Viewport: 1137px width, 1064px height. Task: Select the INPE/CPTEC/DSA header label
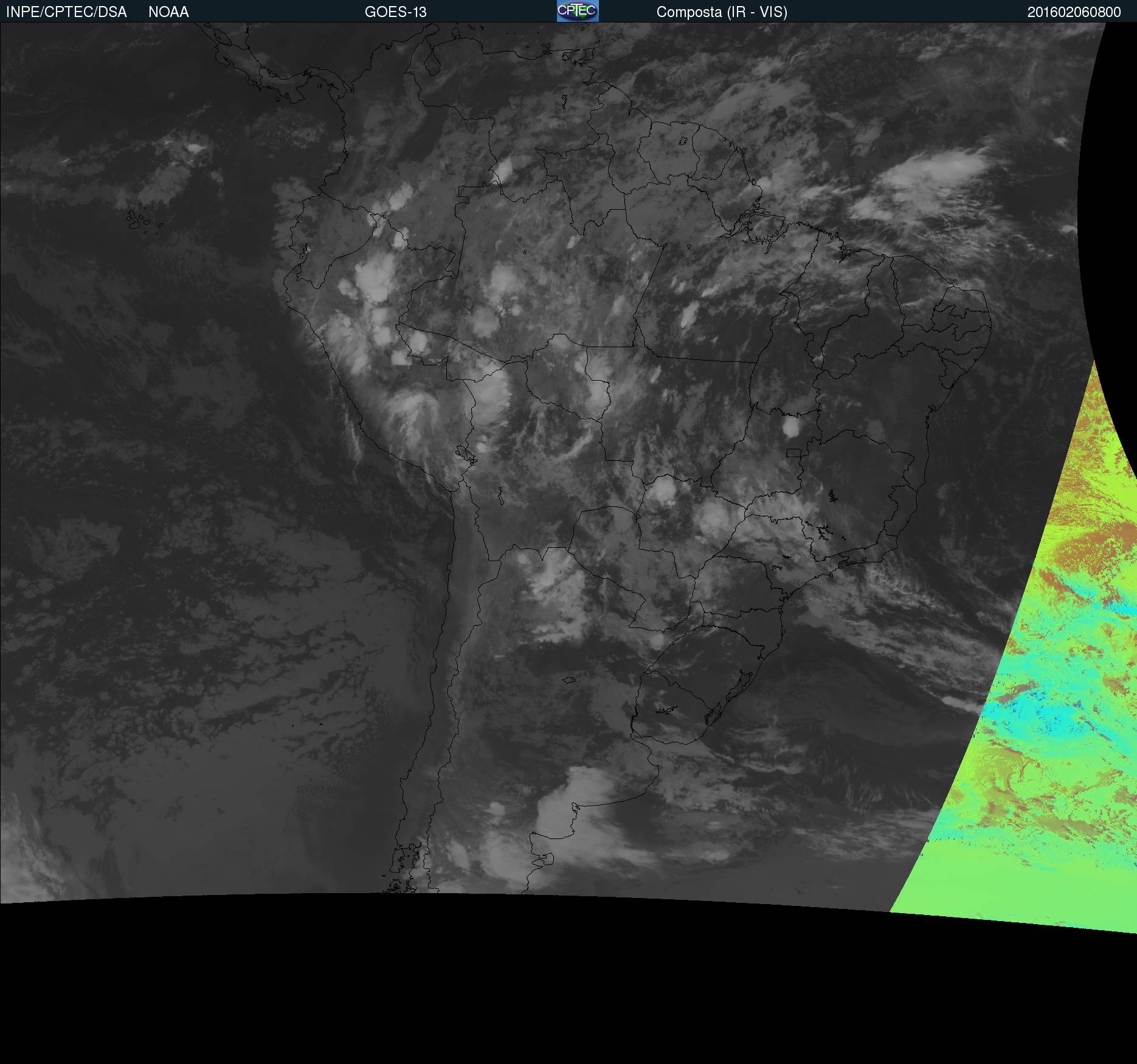click(66, 12)
